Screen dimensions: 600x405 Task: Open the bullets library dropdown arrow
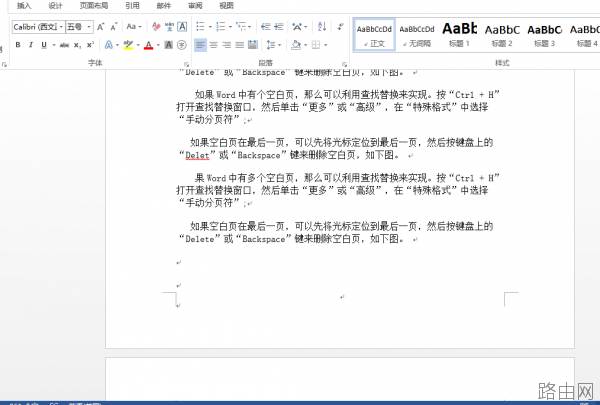tap(210, 26)
